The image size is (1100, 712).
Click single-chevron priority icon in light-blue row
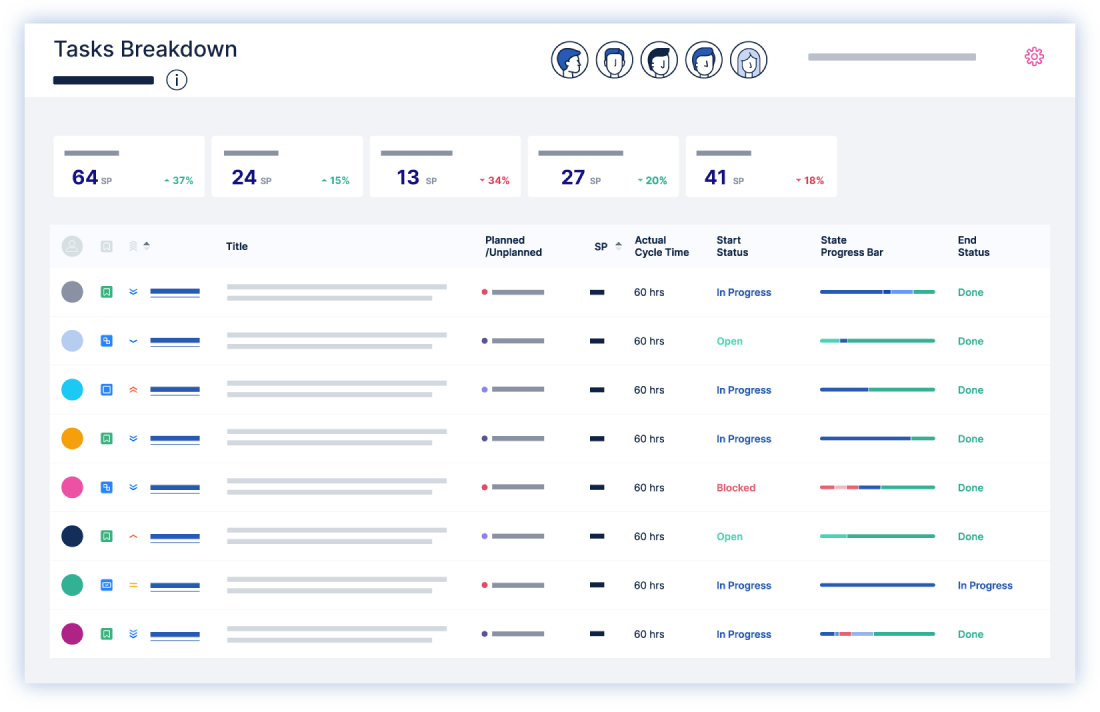point(133,342)
